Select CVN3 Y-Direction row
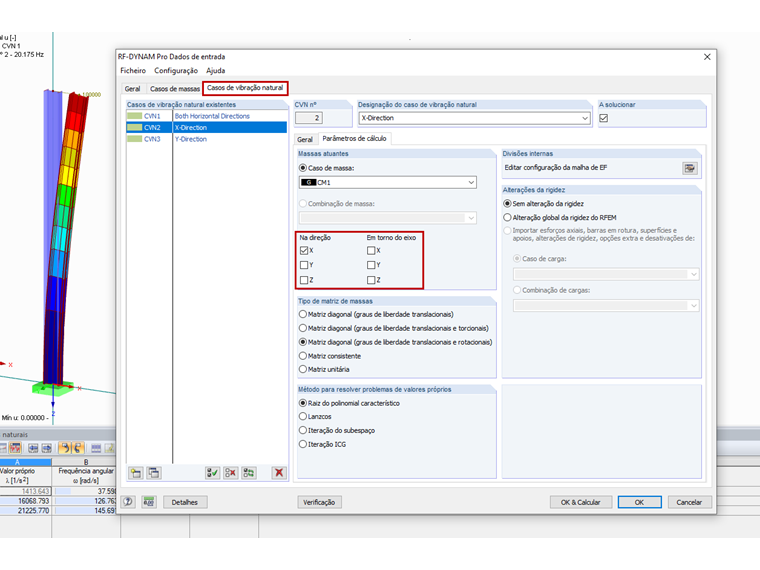The height and width of the screenshot is (570, 760). click(x=206, y=139)
